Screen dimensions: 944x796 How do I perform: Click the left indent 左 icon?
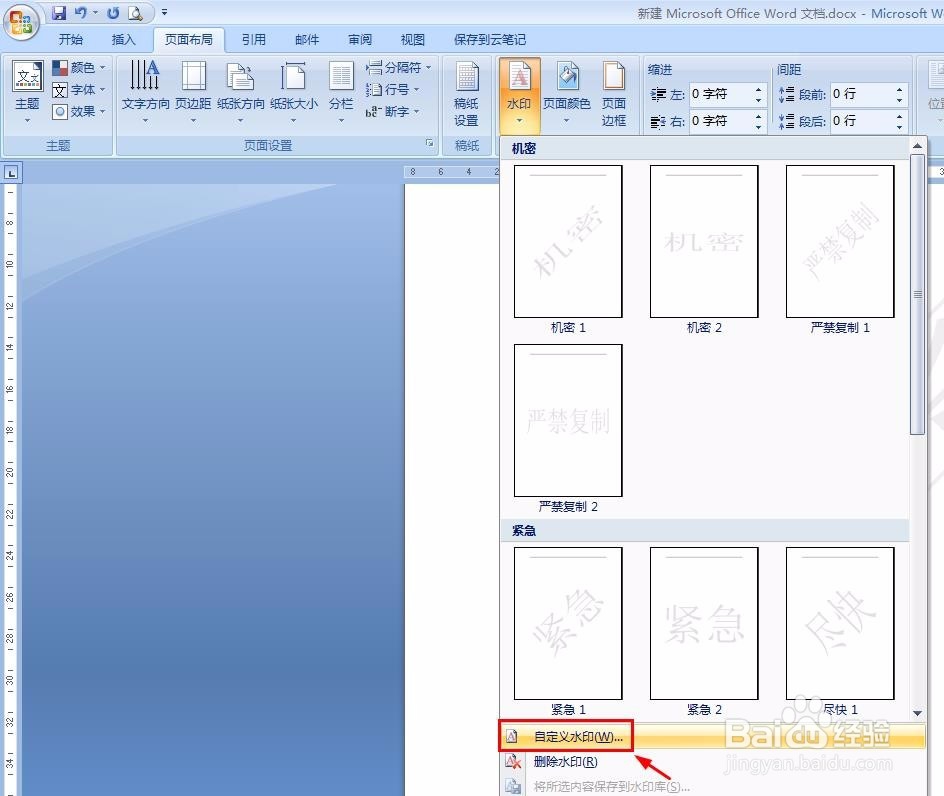(x=658, y=95)
